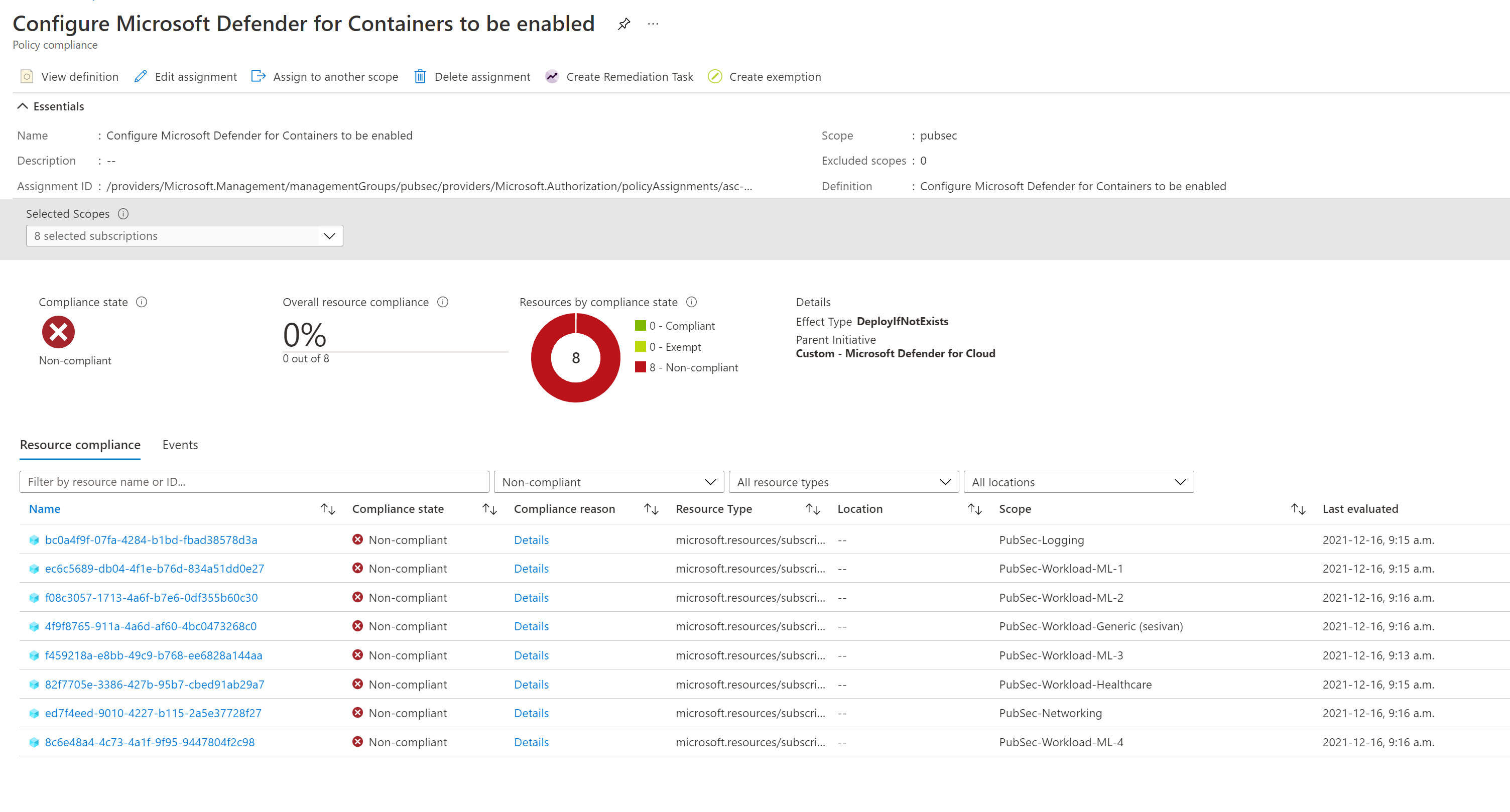Image resolution: width=1510 pixels, height=812 pixels.
Task: Click the Delete assignment trash icon
Action: click(420, 76)
